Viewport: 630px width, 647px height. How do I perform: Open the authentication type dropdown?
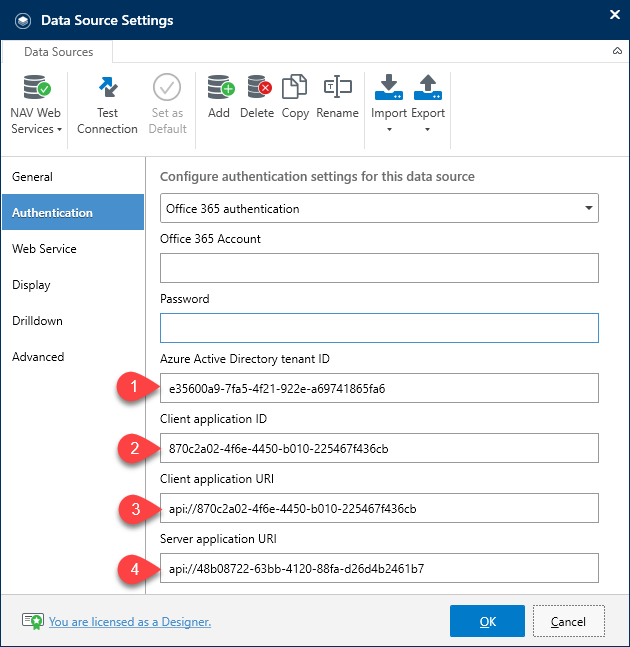(x=379, y=208)
